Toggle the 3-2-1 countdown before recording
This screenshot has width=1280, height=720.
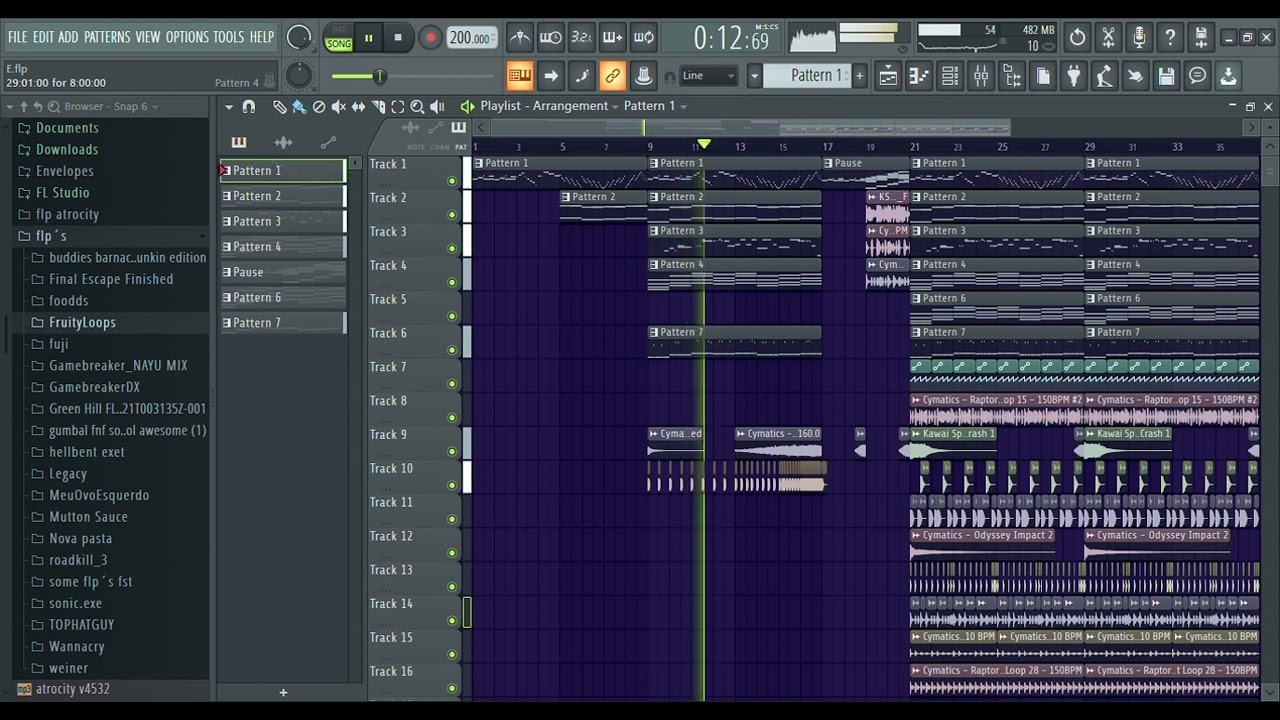coord(581,38)
